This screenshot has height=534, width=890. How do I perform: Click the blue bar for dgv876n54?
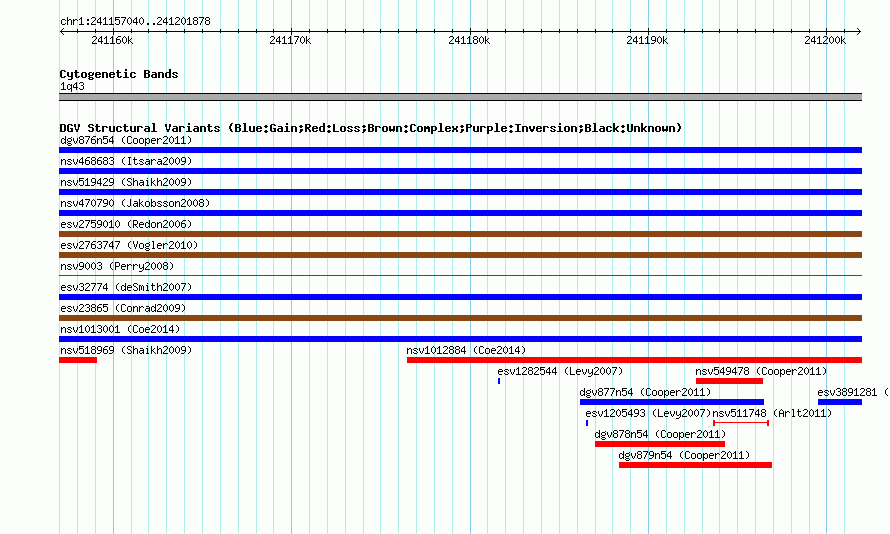pos(460,150)
